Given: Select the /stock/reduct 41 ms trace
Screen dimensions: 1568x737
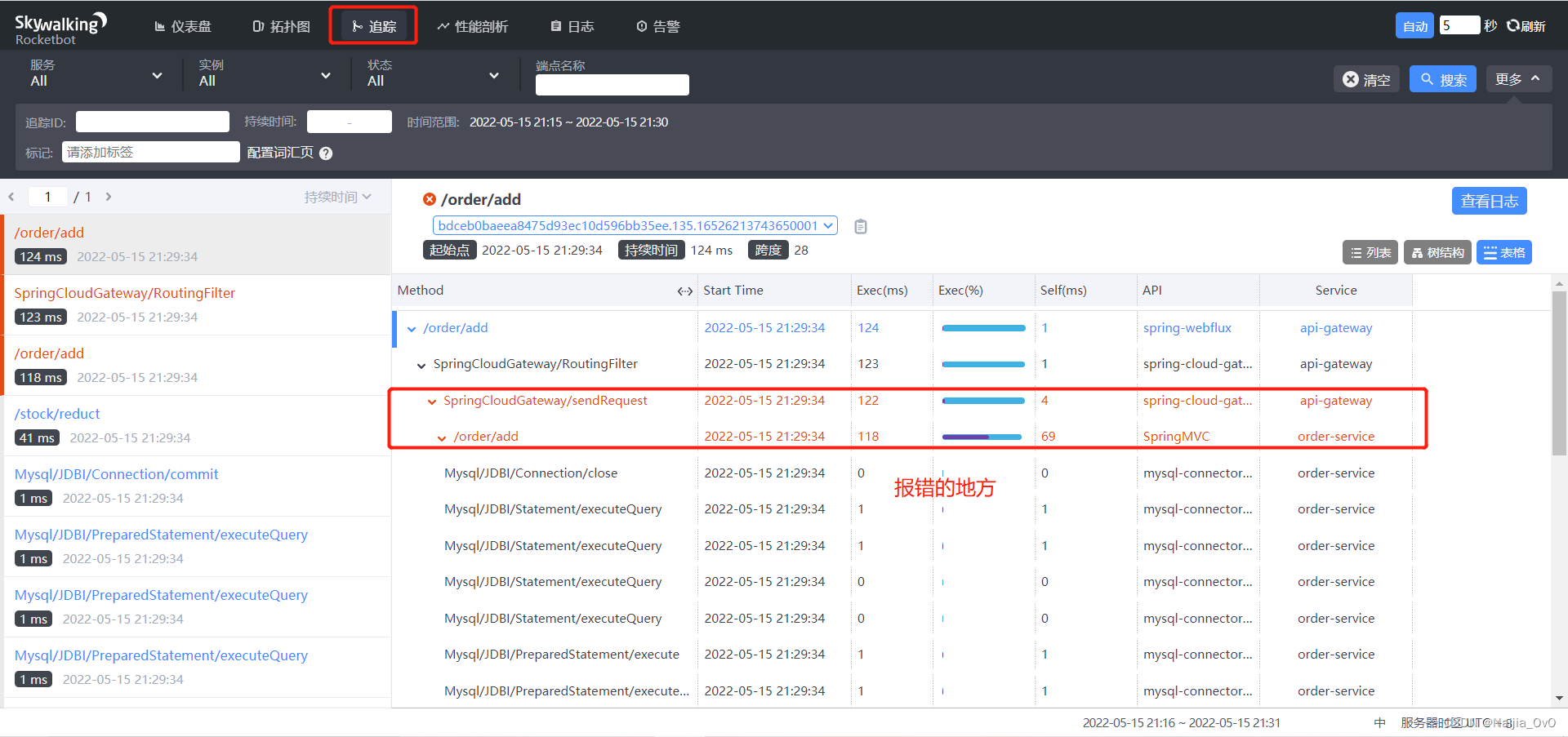Looking at the screenshot, I should [197, 425].
